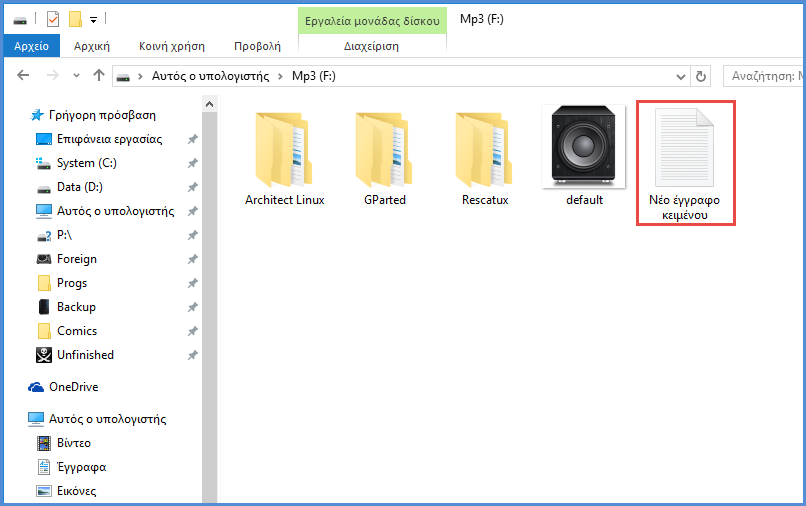
Task: Open the Προβολή ribbon tab
Action: pyautogui.click(x=258, y=46)
